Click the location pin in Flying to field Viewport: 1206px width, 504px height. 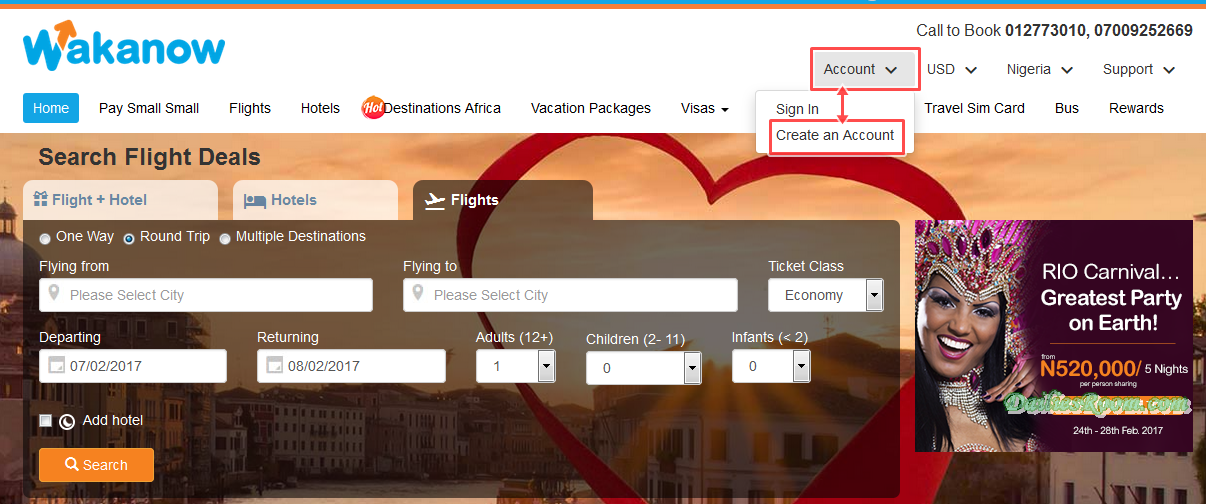[x=420, y=295]
